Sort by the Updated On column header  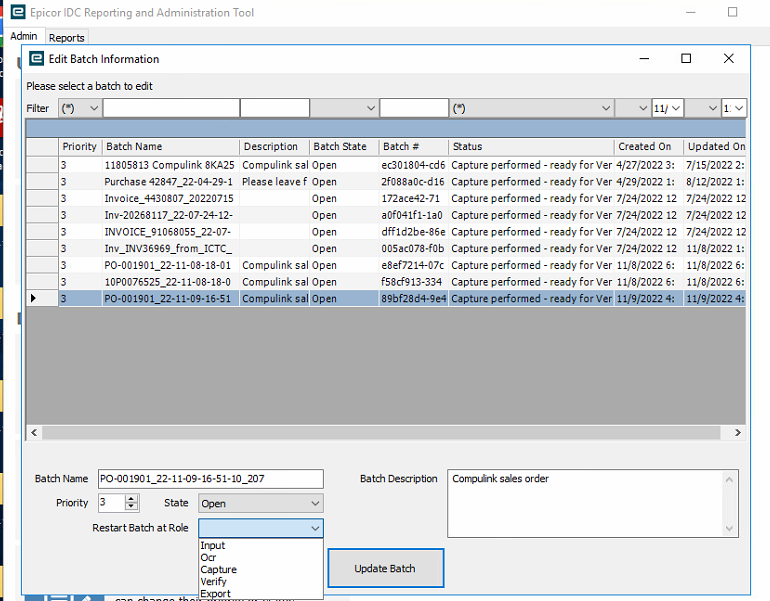(715, 146)
